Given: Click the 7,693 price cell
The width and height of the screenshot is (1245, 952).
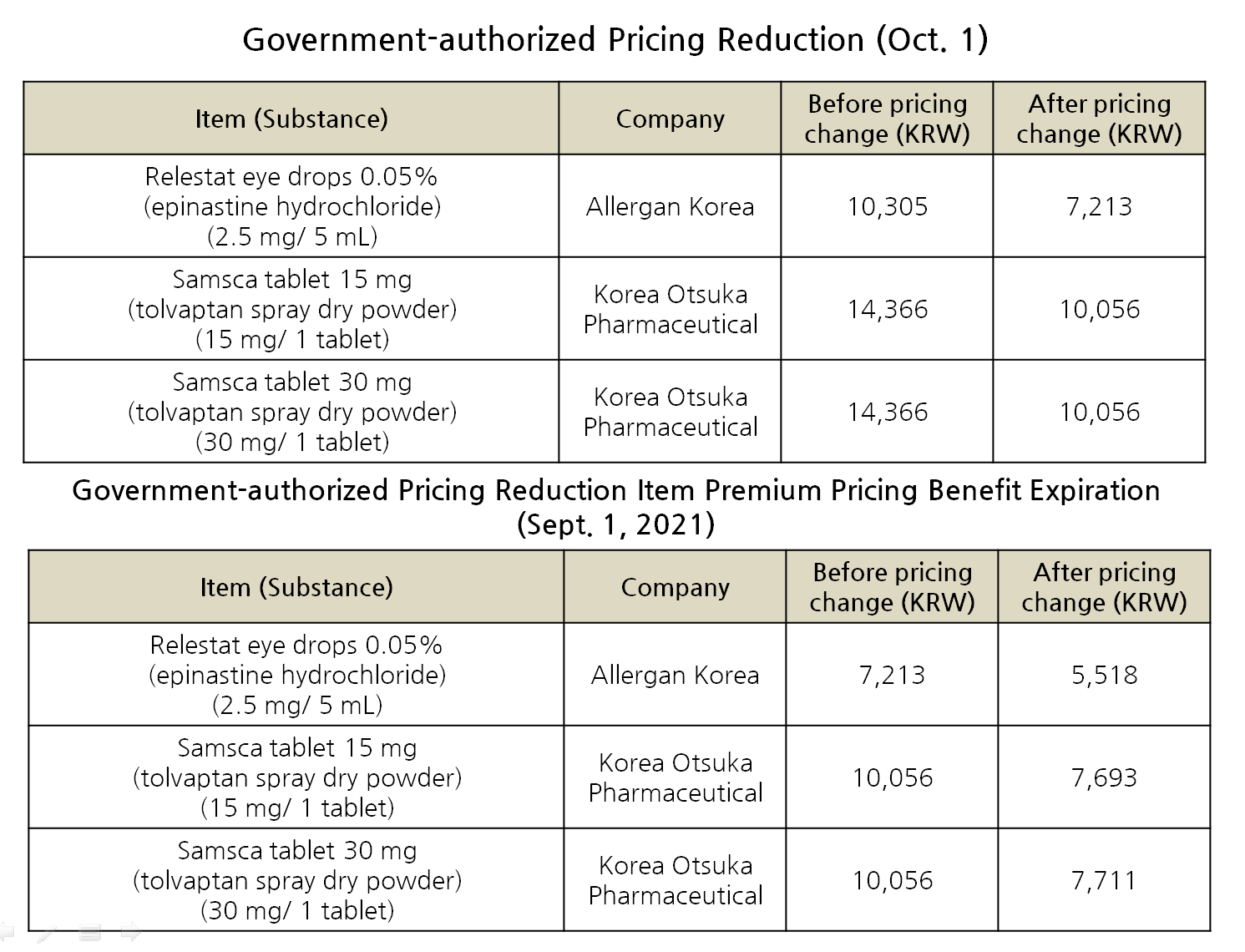Looking at the screenshot, I should (x=1104, y=777).
